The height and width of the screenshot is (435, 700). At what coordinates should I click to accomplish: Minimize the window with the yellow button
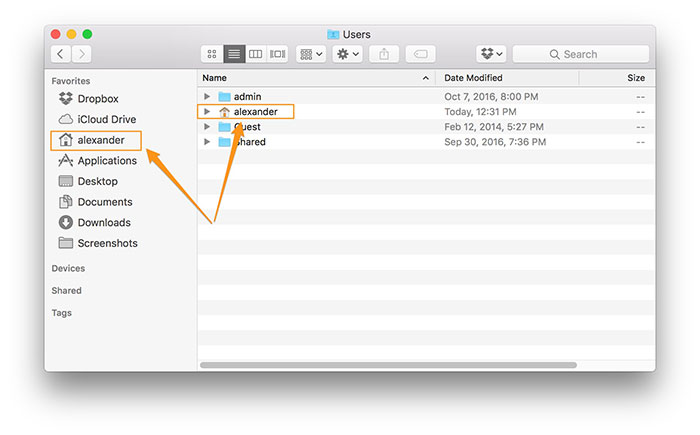(x=71, y=34)
